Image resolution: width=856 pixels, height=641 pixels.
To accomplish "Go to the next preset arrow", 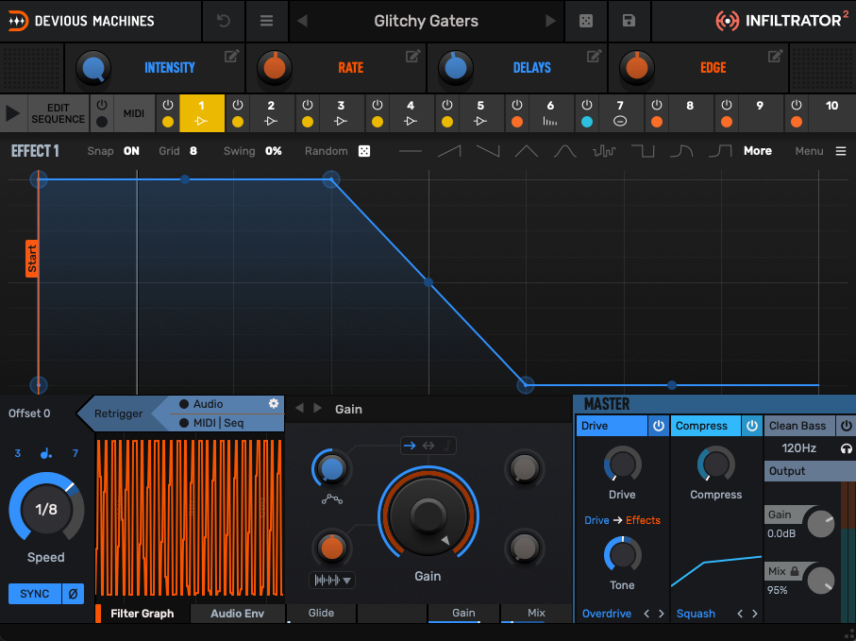I will 550,21.
